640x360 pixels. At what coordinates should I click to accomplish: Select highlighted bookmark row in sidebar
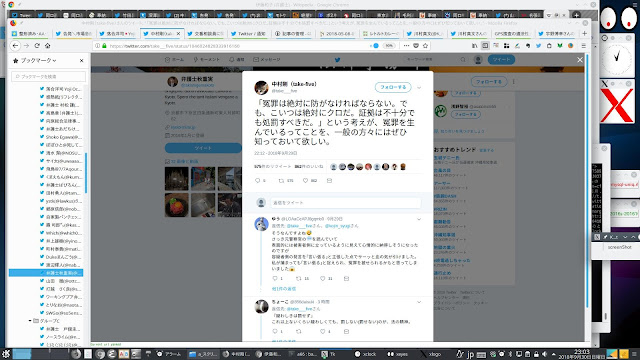[46, 273]
